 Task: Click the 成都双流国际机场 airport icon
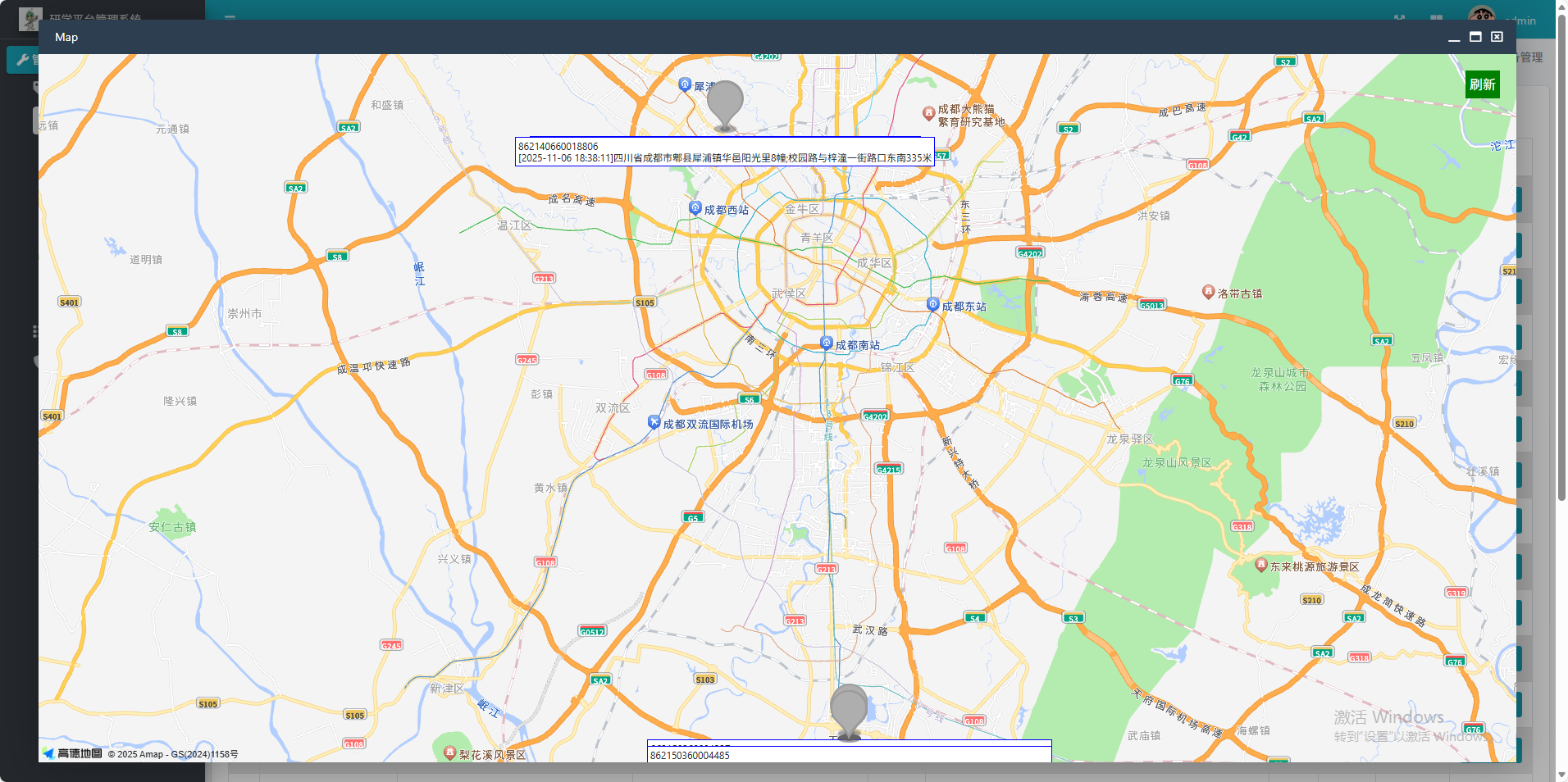point(654,422)
